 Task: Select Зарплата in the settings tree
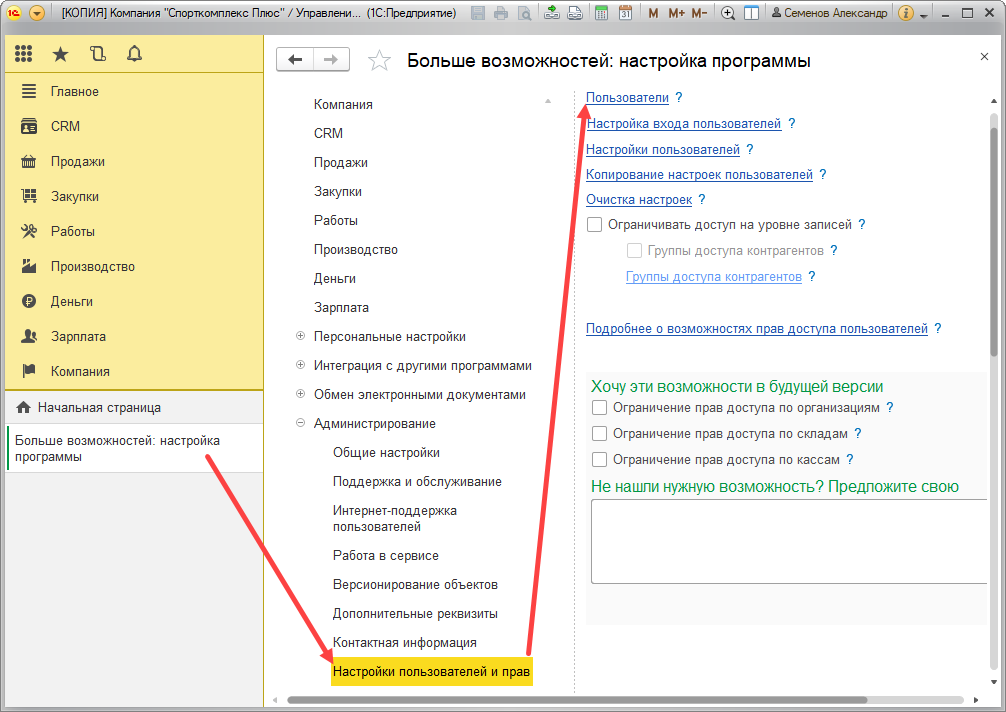click(341, 307)
